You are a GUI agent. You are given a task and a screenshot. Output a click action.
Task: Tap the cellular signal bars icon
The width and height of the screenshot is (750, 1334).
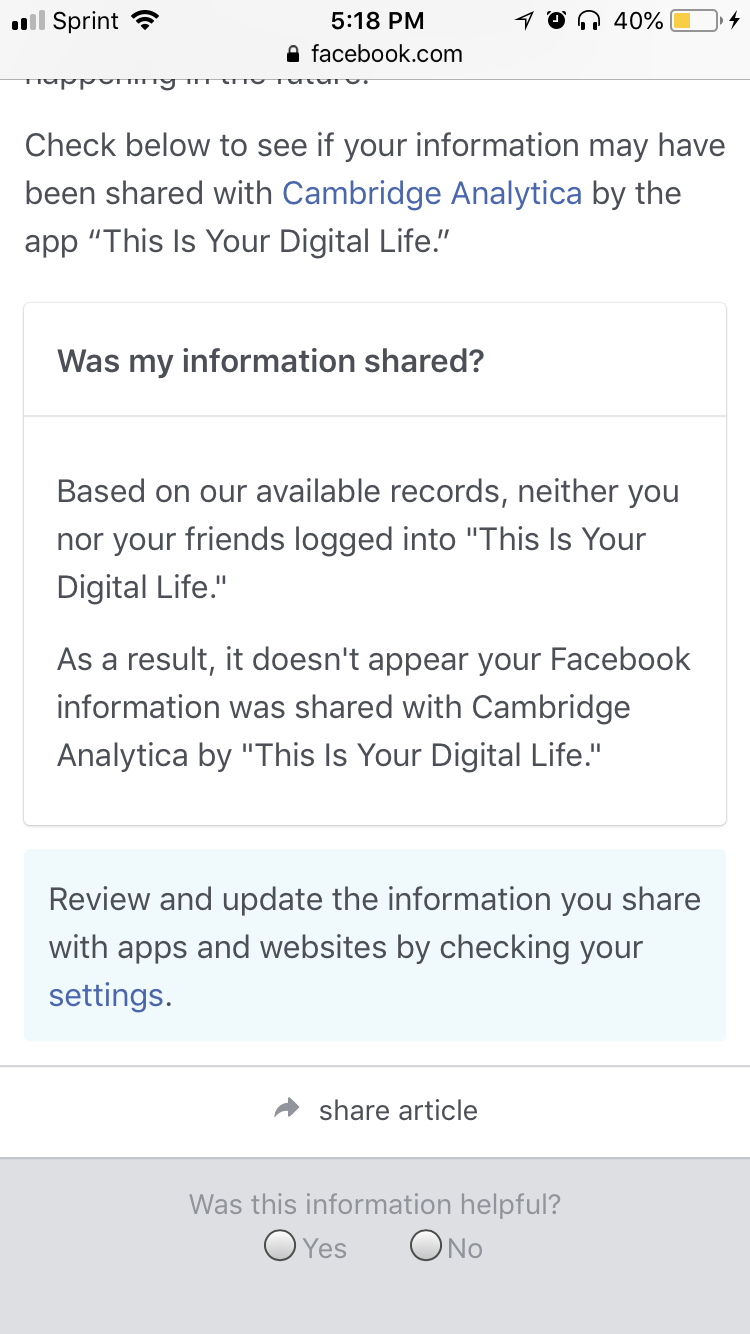click(x=27, y=20)
